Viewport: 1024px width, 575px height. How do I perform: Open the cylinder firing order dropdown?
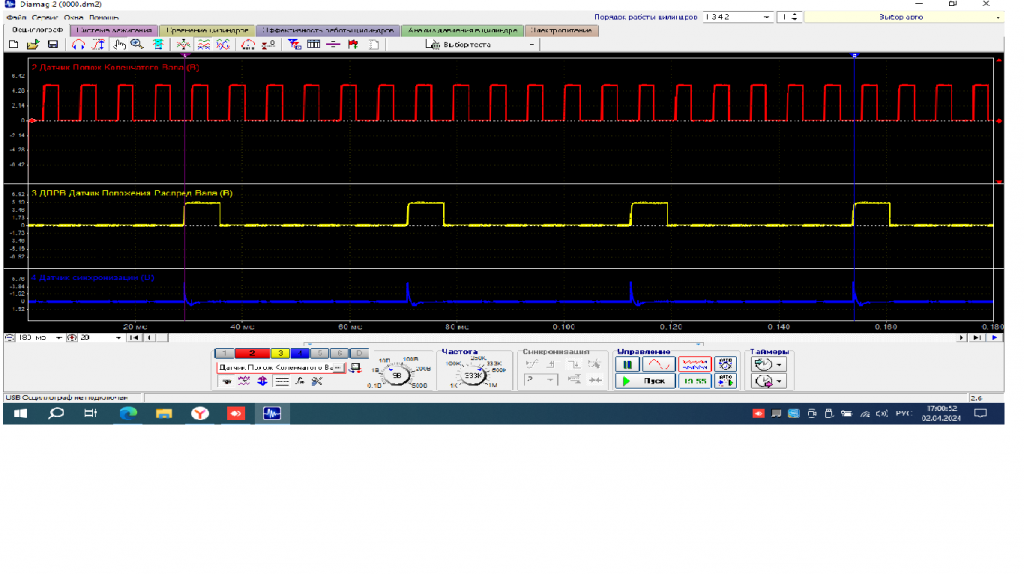pos(767,17)
